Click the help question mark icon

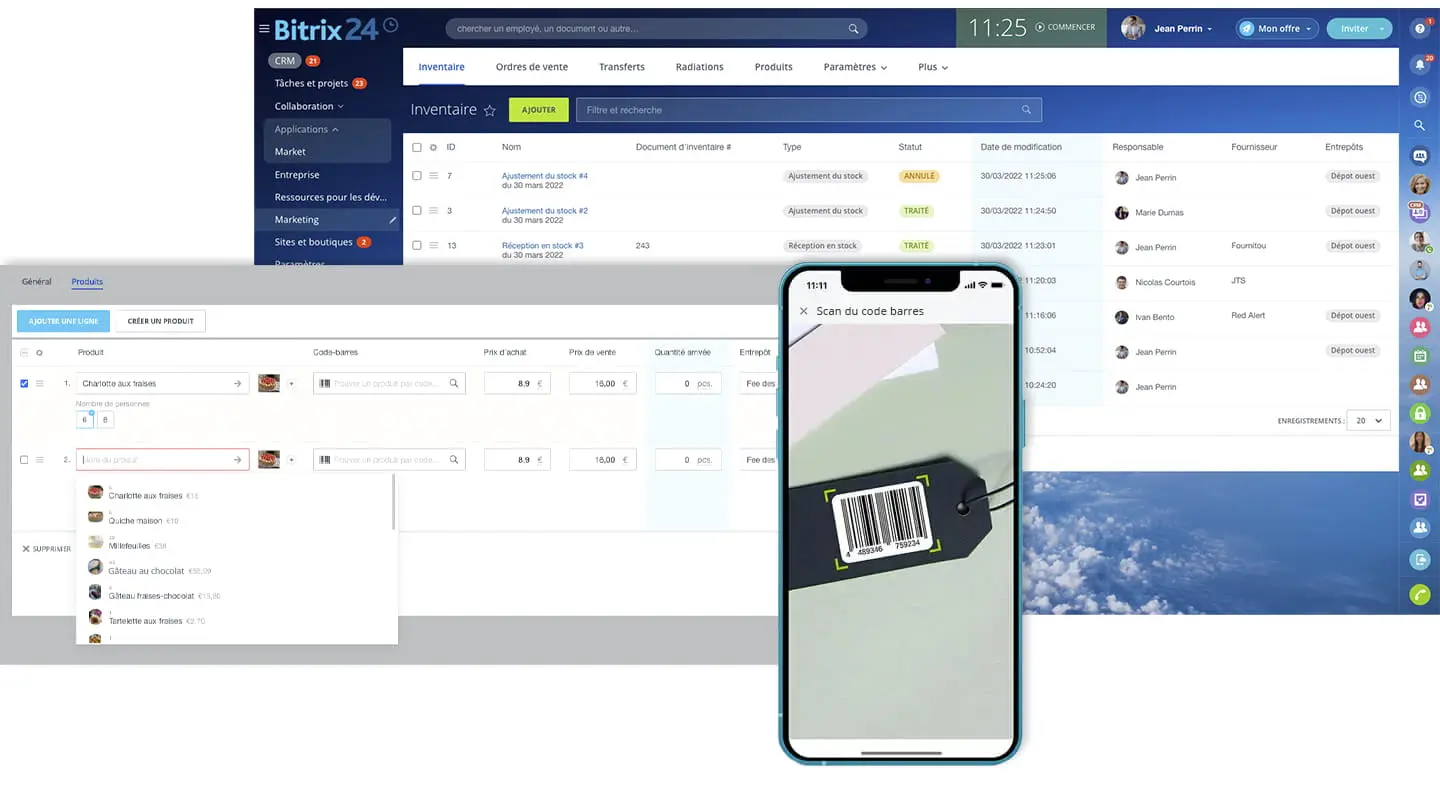(x=1419, y=29)
